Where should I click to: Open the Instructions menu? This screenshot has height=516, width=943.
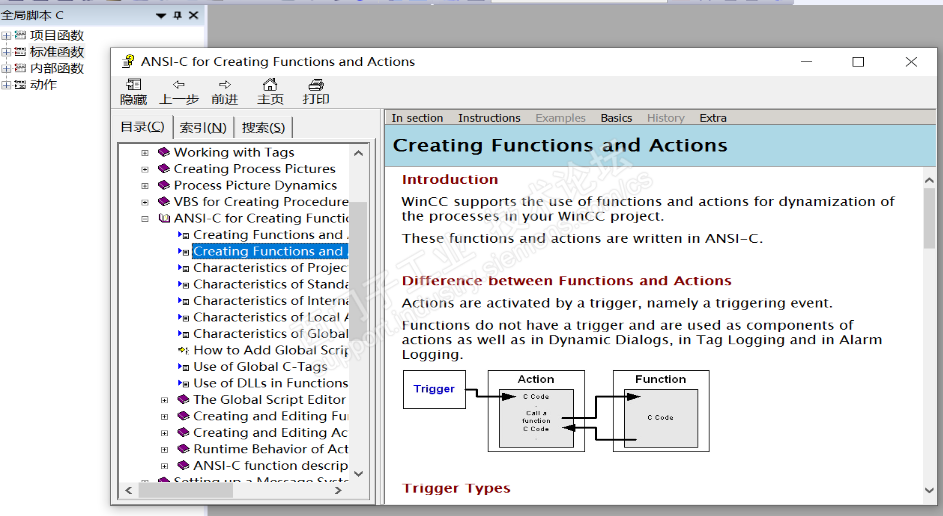(x=489, y=118)
